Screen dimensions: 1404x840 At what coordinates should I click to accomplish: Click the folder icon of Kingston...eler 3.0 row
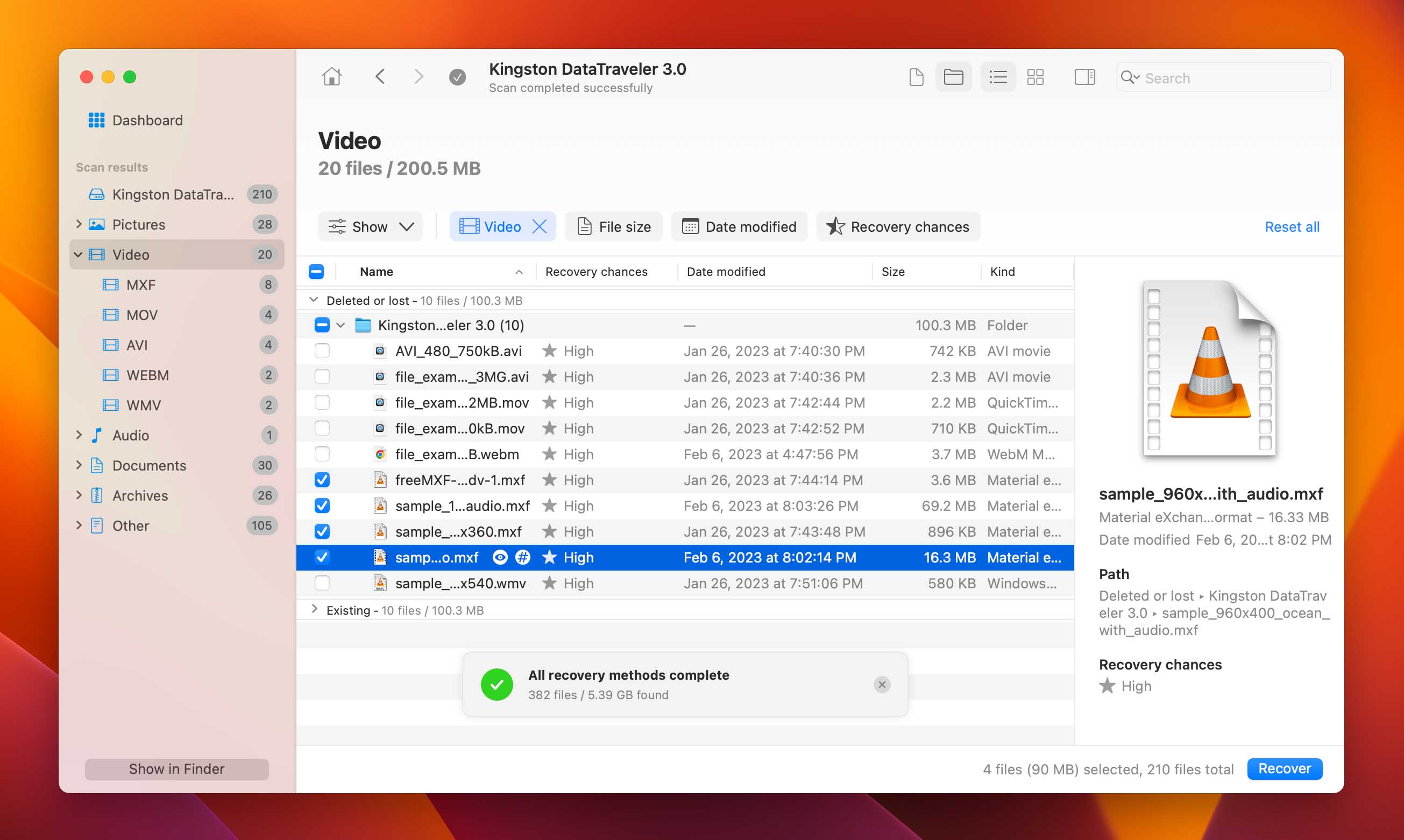point(363,325)
